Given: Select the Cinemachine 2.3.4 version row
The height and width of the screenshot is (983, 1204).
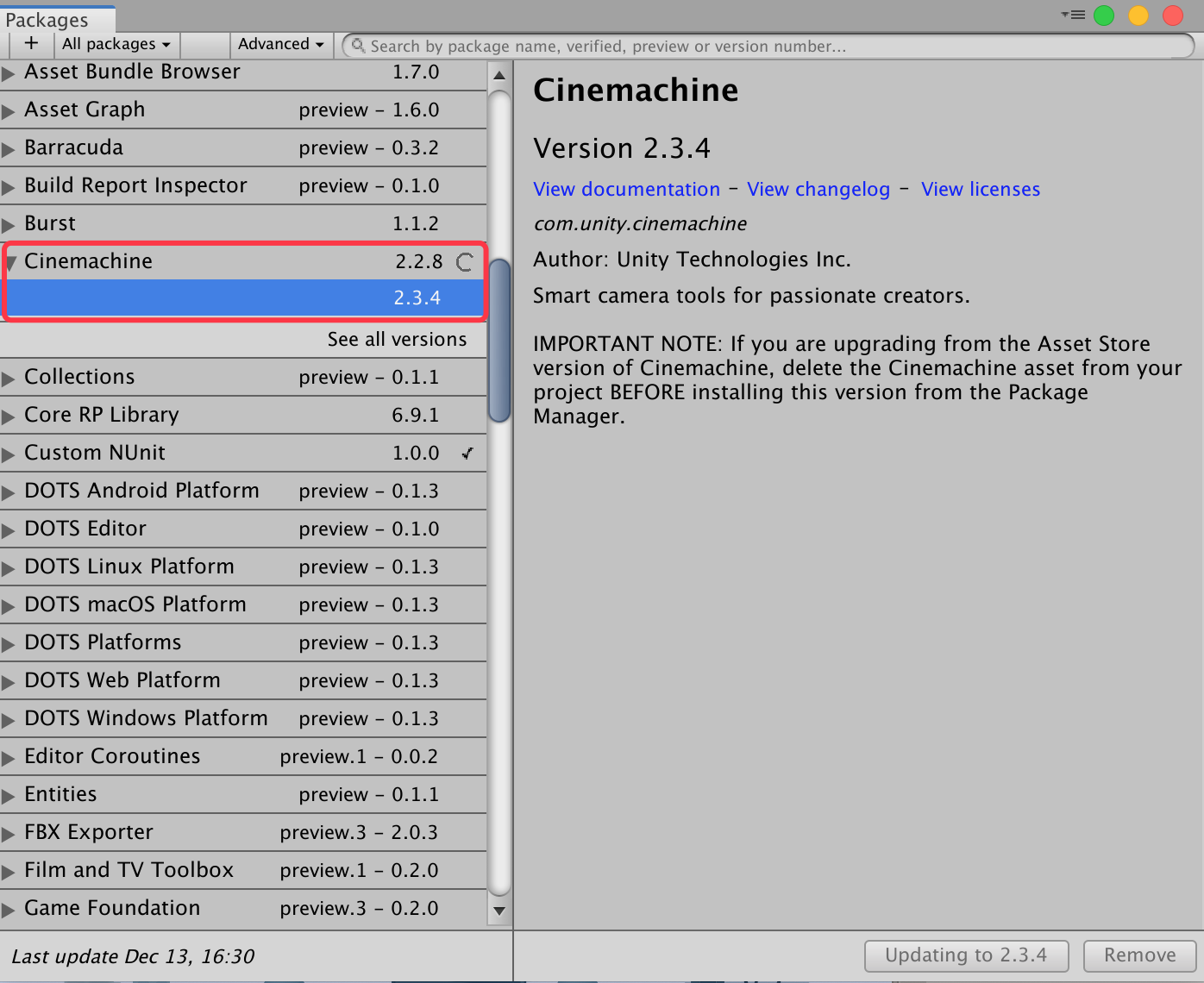Looking at the screenshot, I should pyautogui.click(x=244, y=298).
